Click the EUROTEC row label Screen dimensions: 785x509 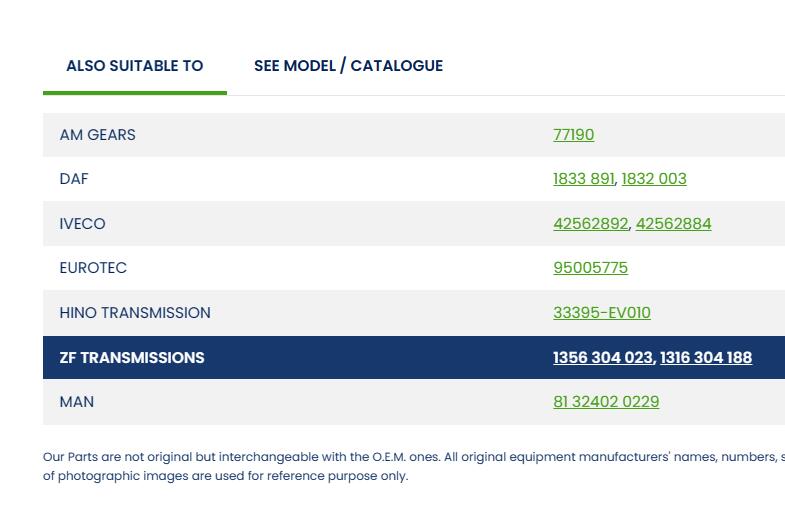[93, 268]
